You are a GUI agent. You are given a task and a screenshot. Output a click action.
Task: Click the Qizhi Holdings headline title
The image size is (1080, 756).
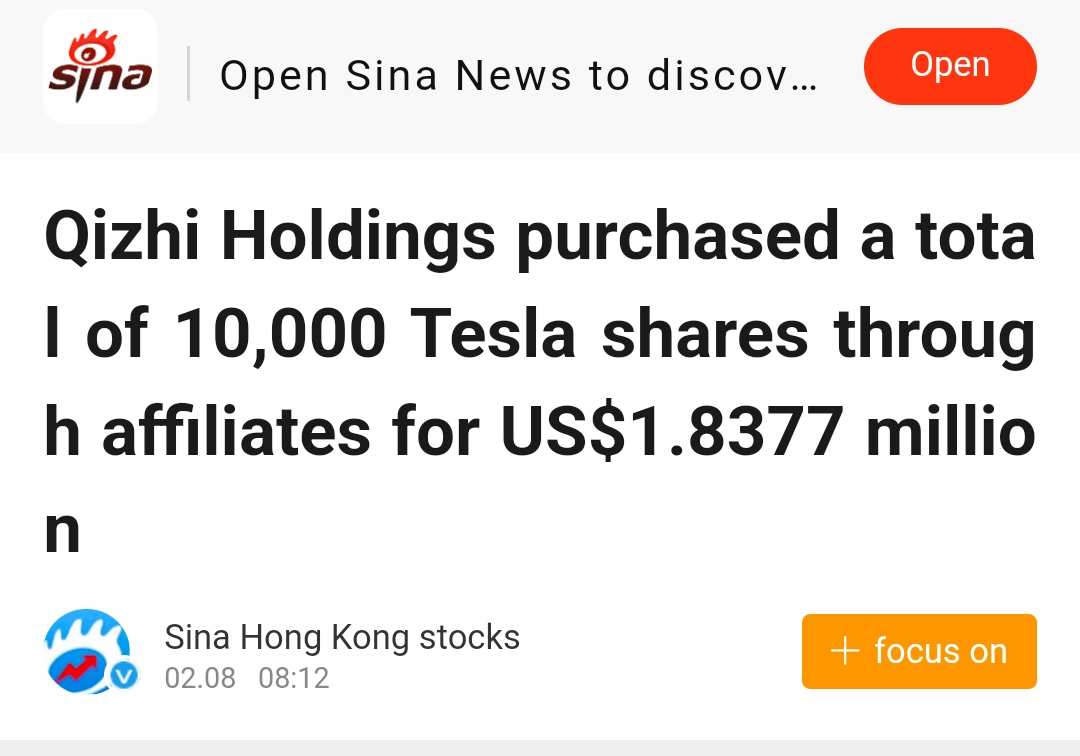tap(540, 382)
